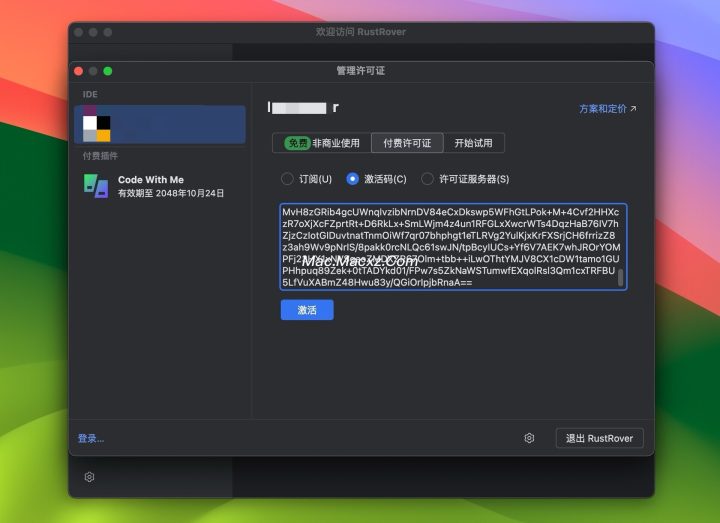Switch to 免费 非商业使用 tab
This screenshot has height=523, width=720.
tap(321, 143)
